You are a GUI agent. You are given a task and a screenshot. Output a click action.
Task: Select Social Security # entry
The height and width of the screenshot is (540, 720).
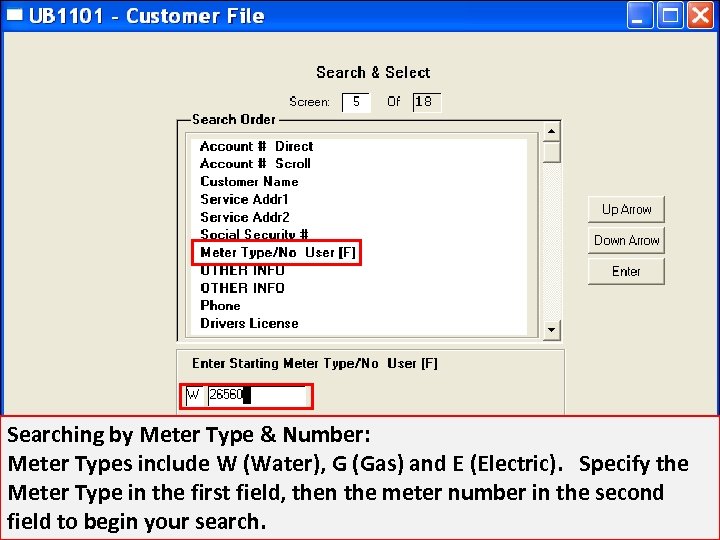click(x=254, y=234)
